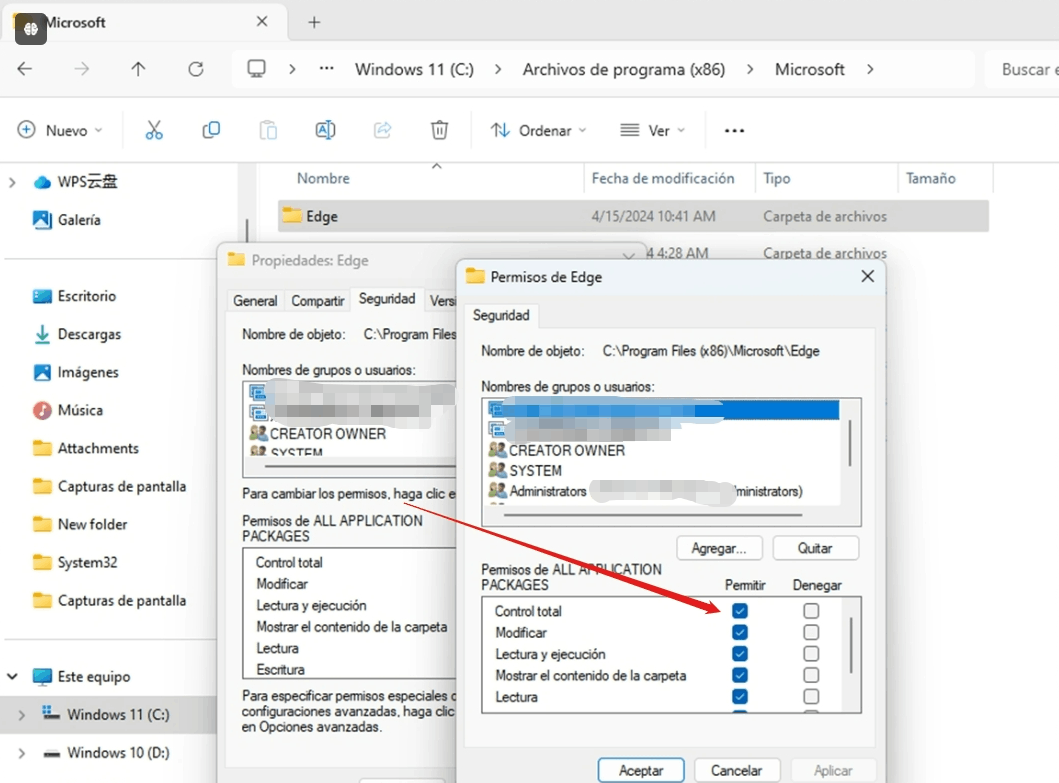Image resolution: width=1059 pixels, height=783 pixels.
Task: Select Seguridad tab in Propiedades: Edge
Action: 387,299
